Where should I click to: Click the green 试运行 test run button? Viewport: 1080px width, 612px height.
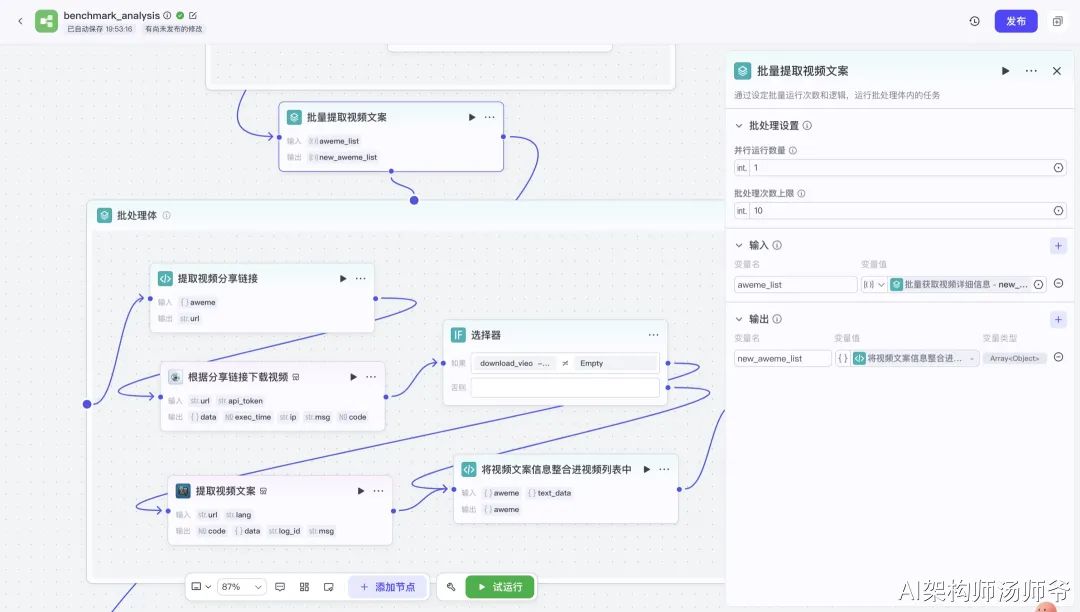(500, 587)
